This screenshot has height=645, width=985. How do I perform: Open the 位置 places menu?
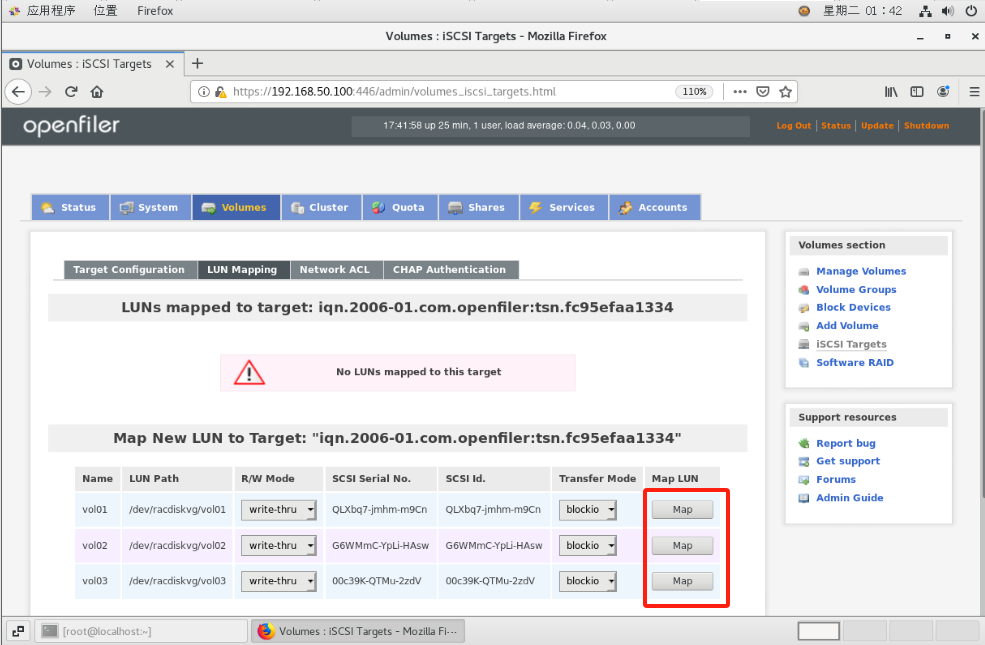point(106,11)
